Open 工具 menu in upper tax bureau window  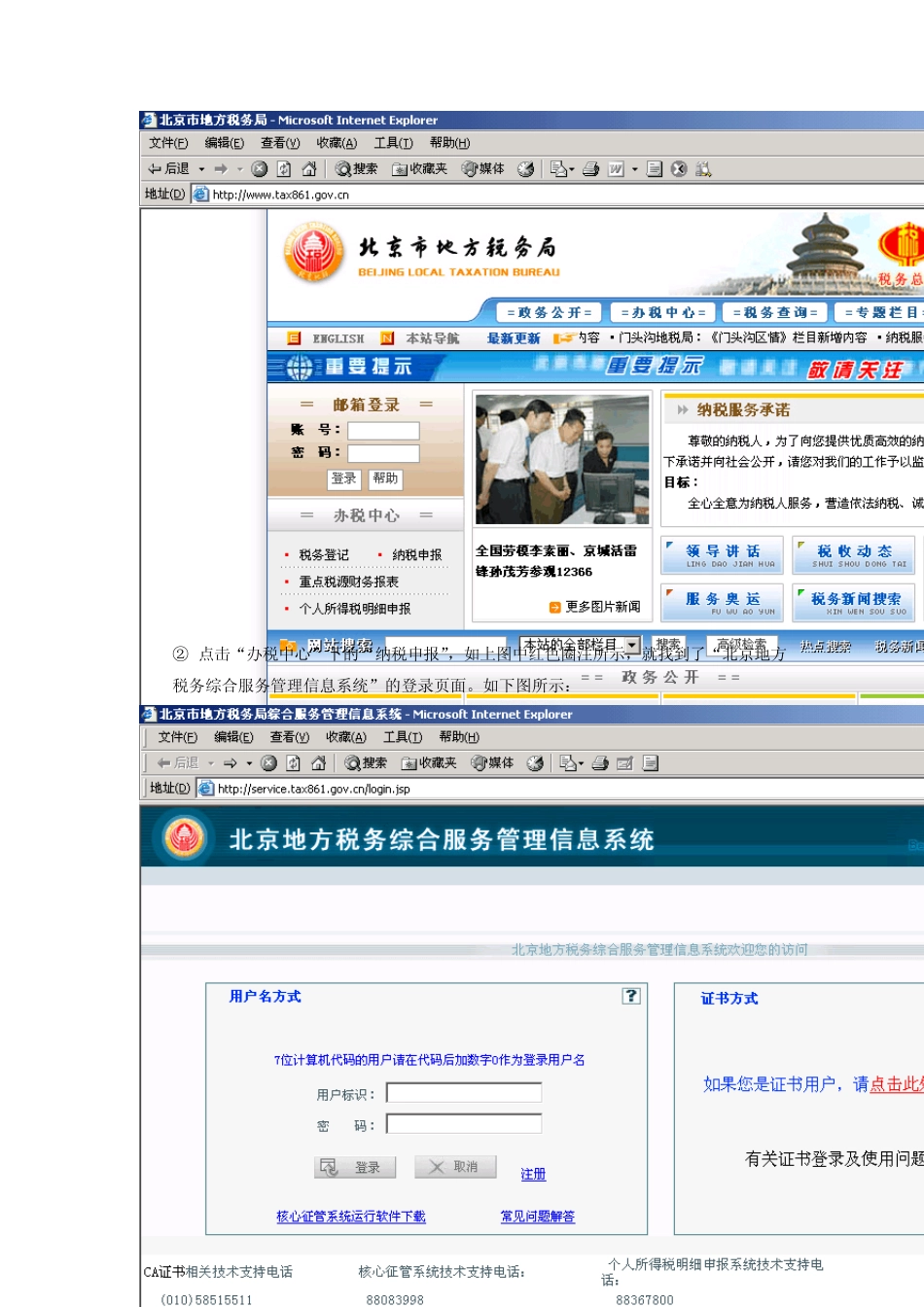394,143
